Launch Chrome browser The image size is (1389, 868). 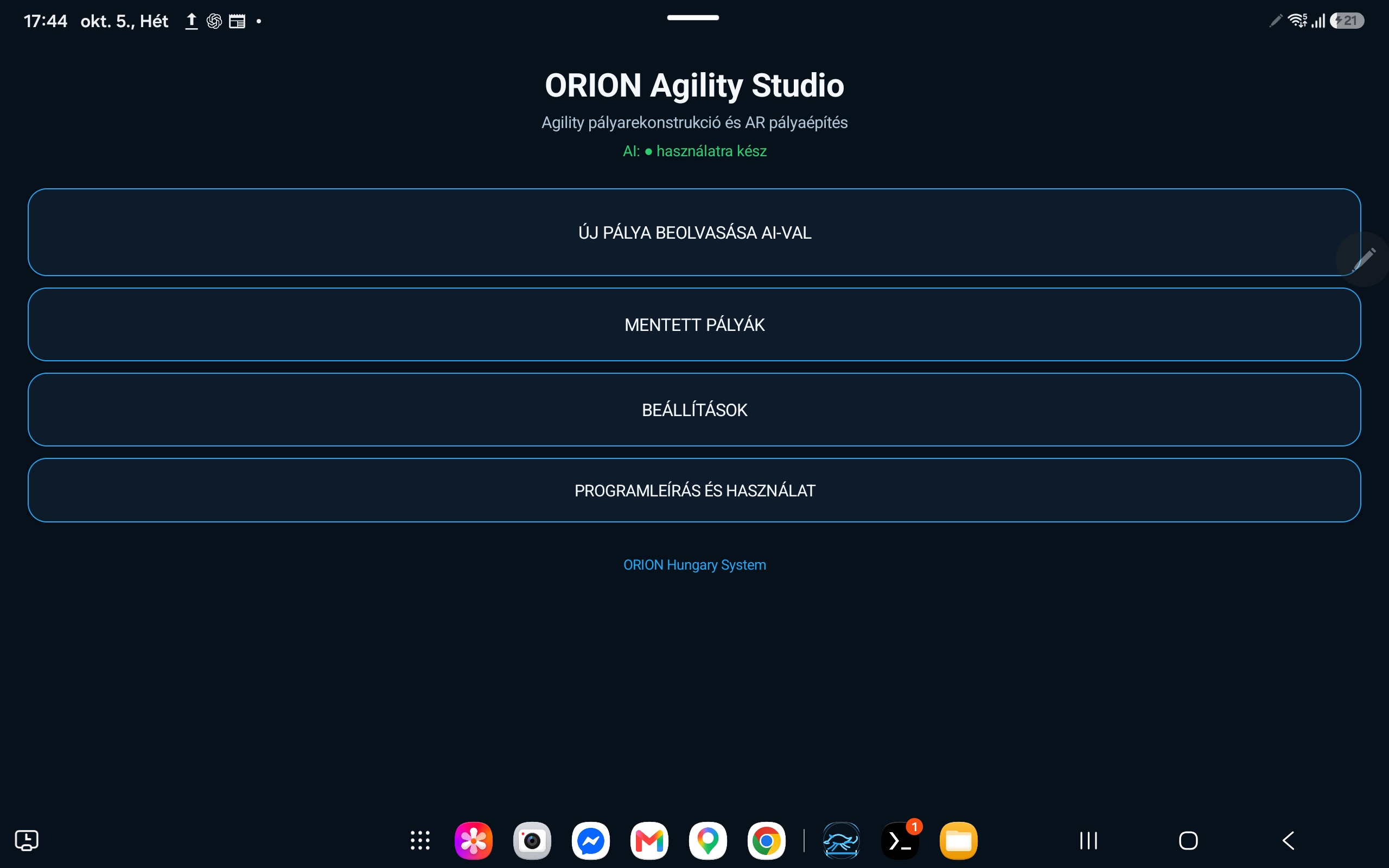(x=766, y=840)
